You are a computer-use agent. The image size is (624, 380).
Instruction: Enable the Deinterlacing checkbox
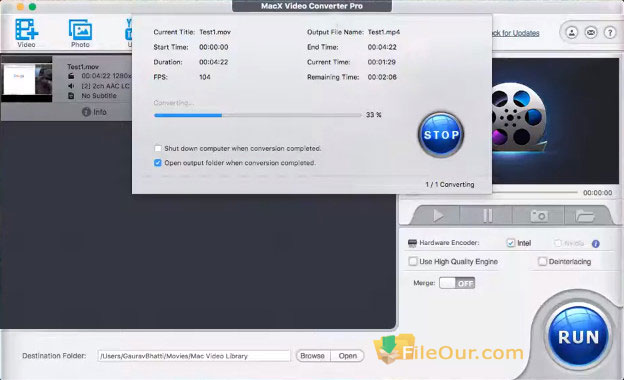[542, 261]
